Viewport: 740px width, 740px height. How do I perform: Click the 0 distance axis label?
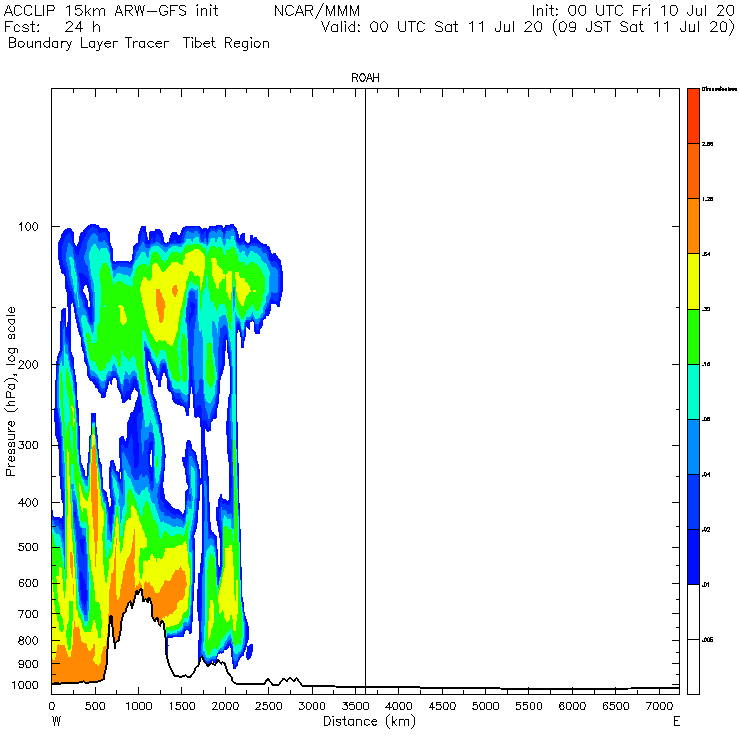(52, 706)
